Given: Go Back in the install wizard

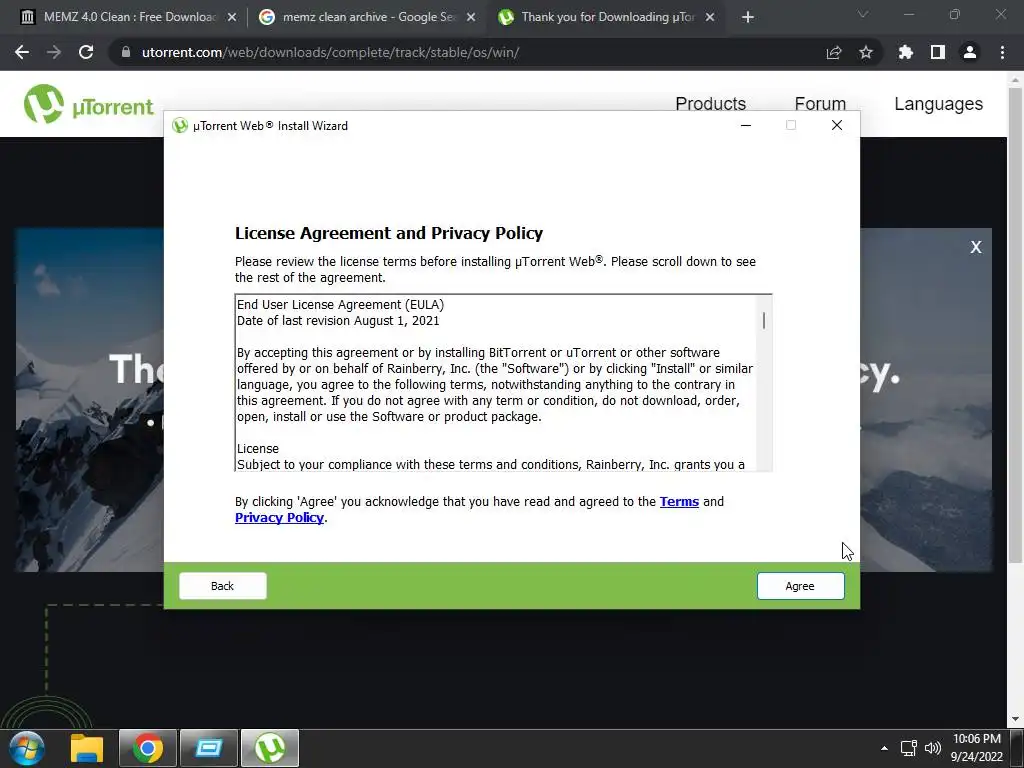Looking at the screenshot, I should 223,586.
